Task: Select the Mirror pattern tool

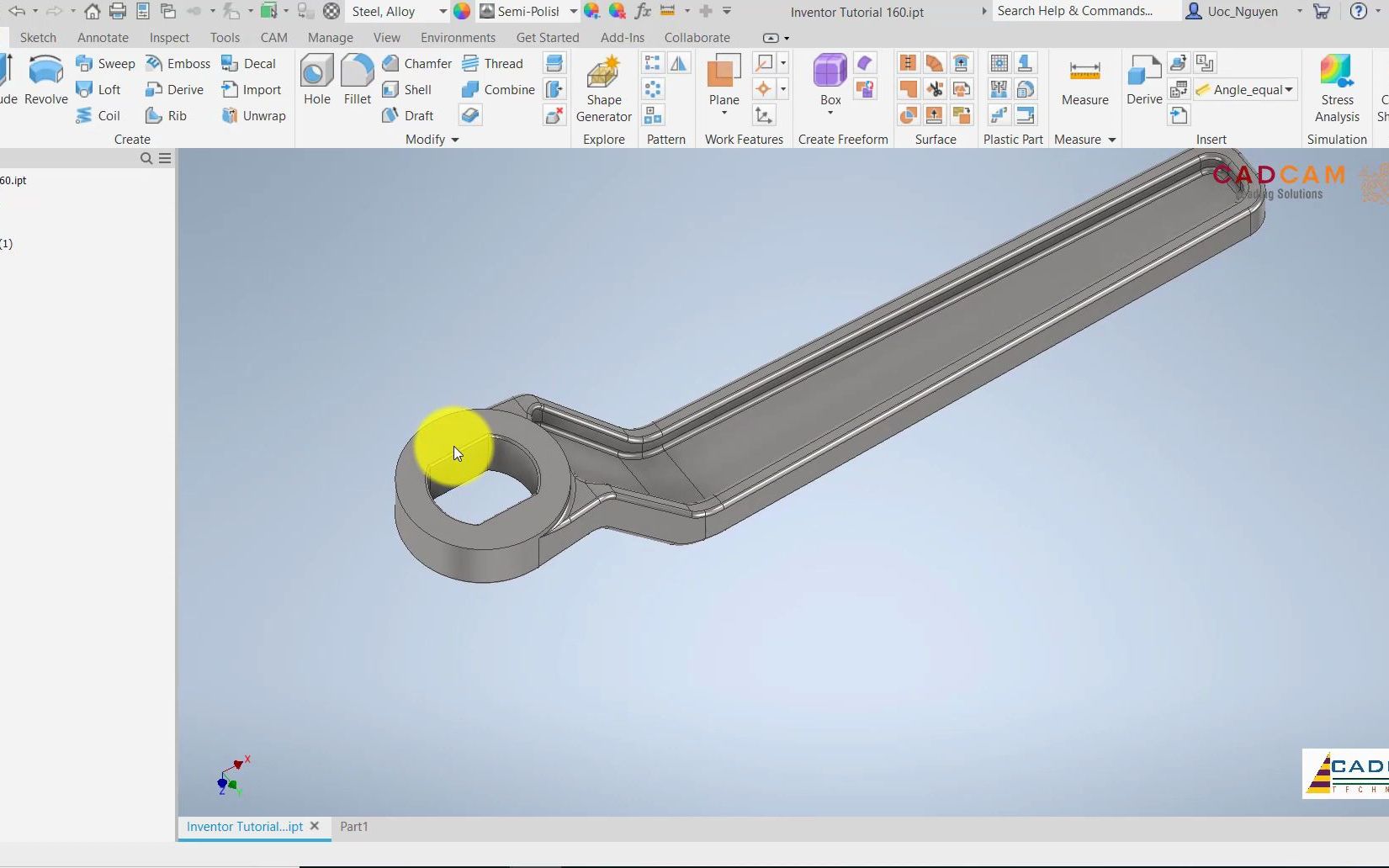Action: pos(679,63)
